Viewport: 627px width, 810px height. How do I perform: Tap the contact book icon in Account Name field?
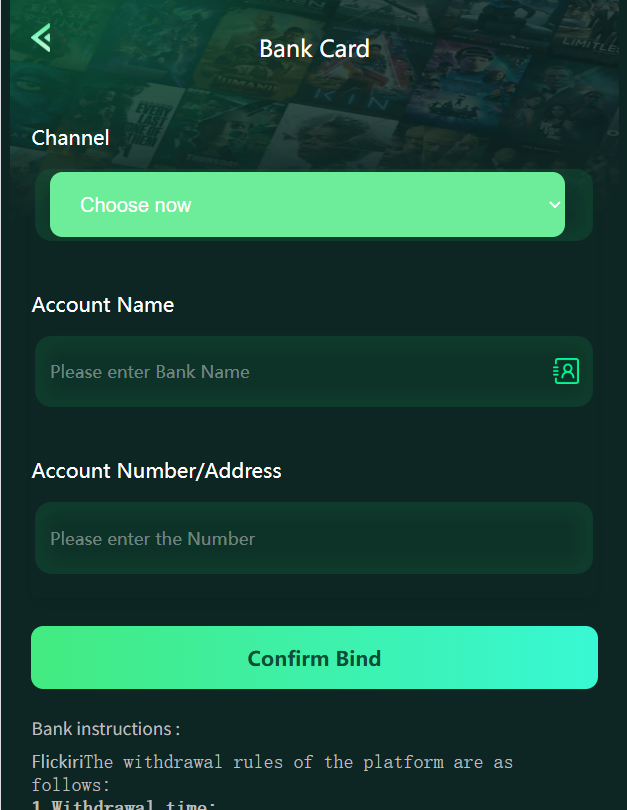566,371
